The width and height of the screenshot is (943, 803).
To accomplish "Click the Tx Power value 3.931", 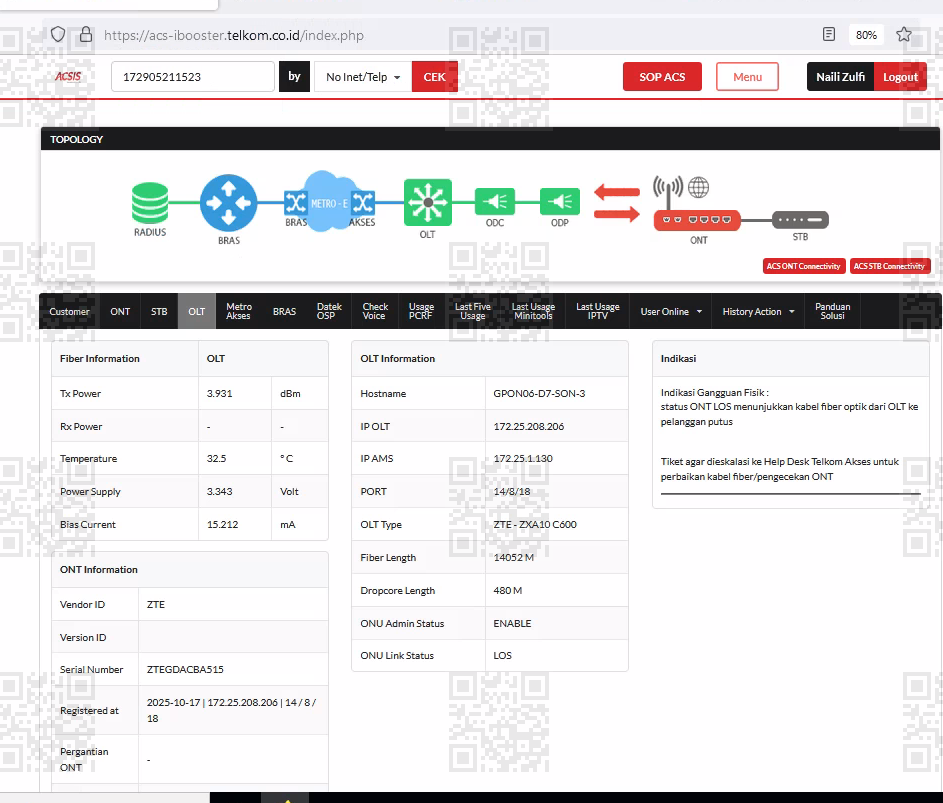I will 220,393.
